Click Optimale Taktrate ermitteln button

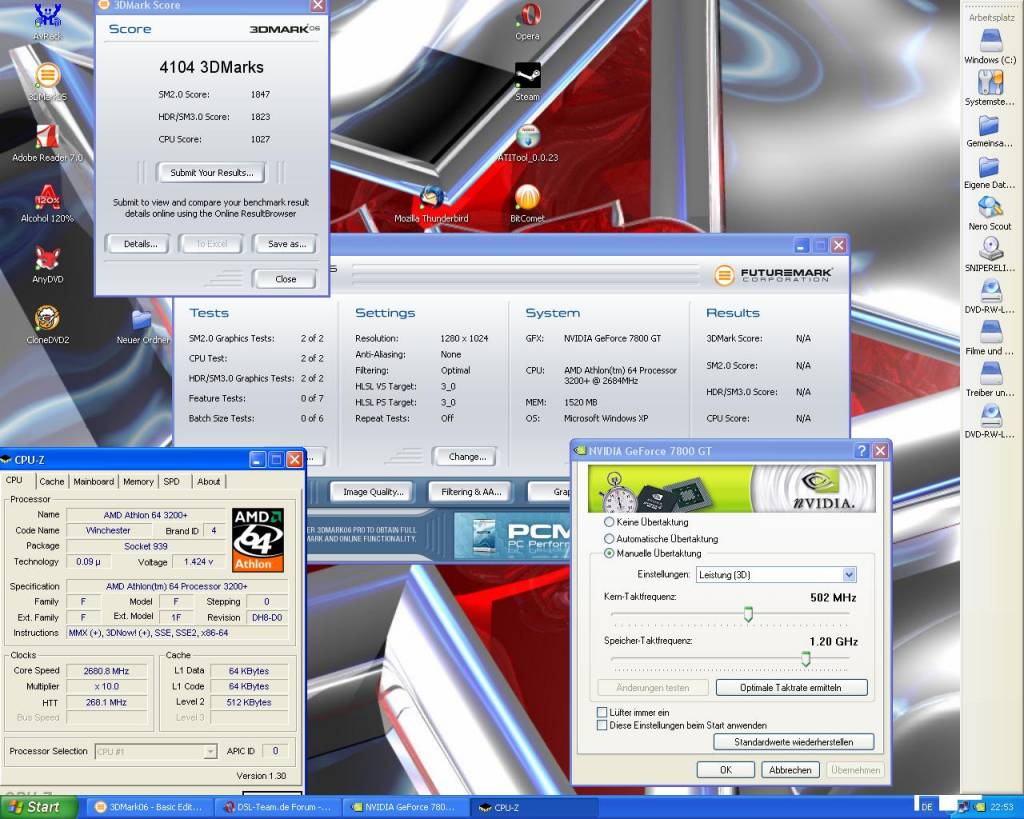pyautogui.click(x=791, y=688)
